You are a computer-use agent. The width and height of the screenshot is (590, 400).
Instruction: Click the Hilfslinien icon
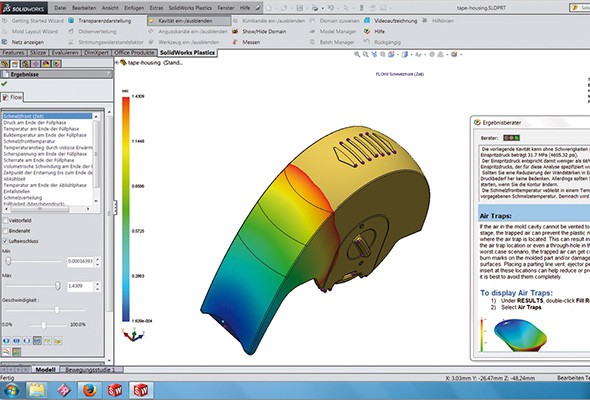[425, 21]
